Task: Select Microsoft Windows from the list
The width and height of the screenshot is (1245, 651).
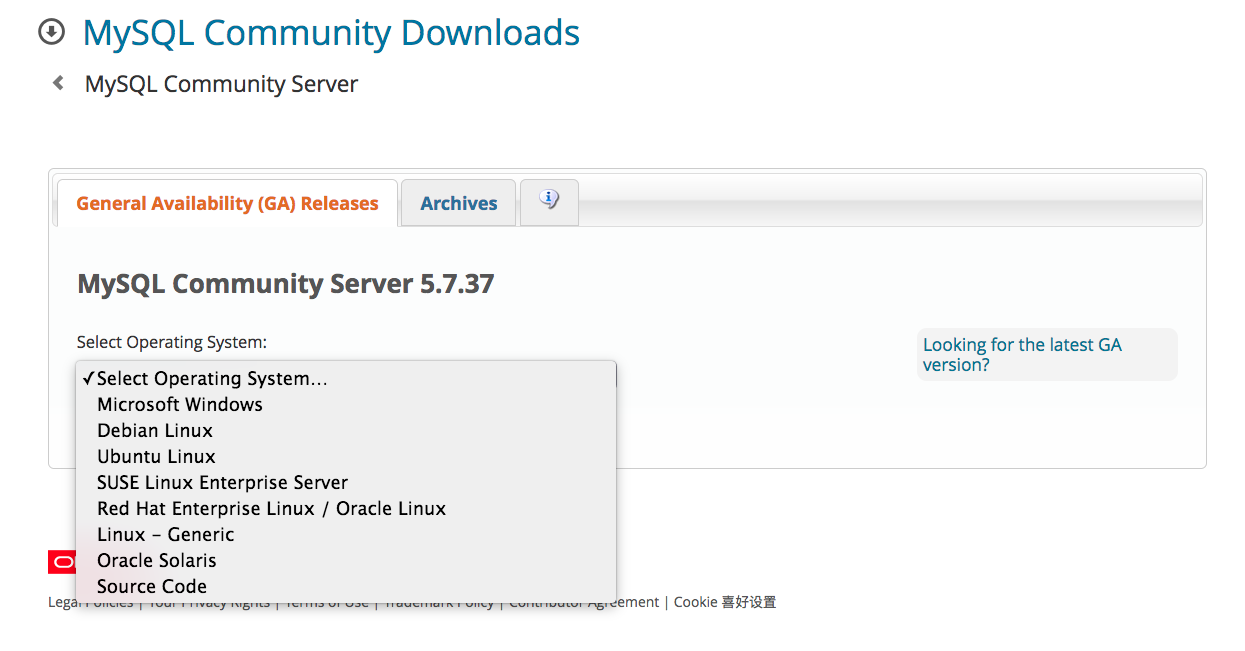Action: coord(346,404)
